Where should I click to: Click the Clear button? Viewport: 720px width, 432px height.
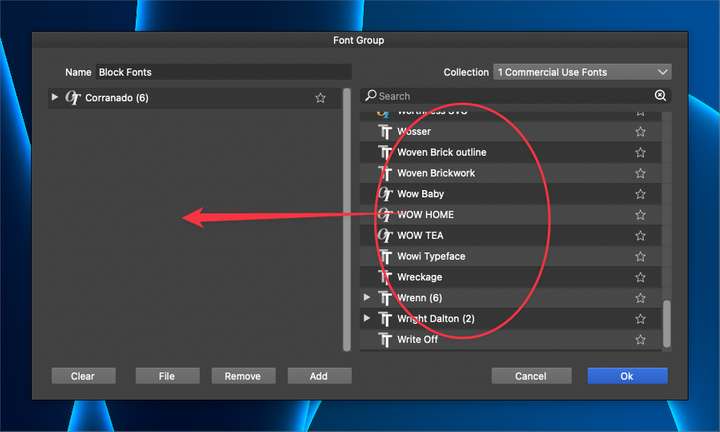pos(83,376)
